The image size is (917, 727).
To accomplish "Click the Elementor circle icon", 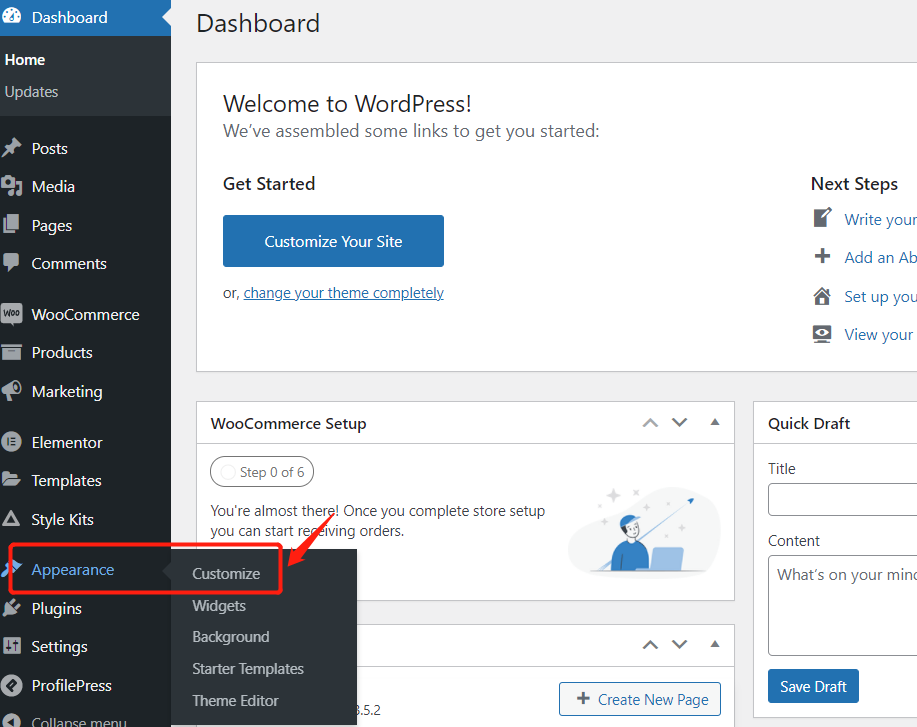I will pos(12,442).
